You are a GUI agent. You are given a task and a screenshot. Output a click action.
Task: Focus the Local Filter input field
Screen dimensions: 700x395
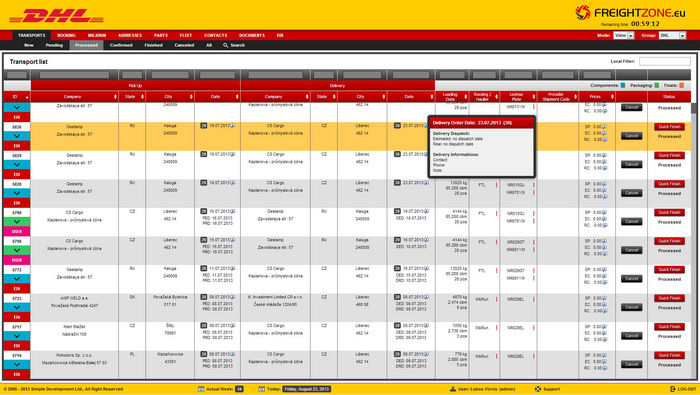[665, 61]
